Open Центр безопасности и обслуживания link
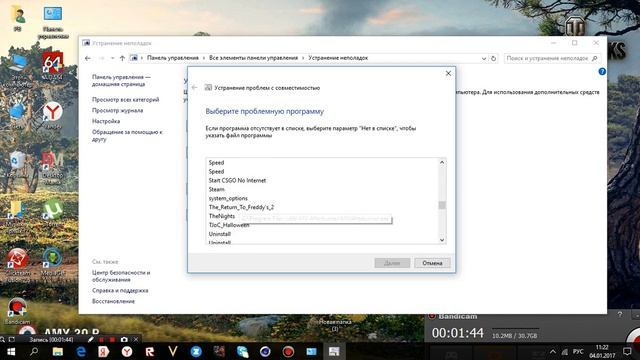 point(121,276)
